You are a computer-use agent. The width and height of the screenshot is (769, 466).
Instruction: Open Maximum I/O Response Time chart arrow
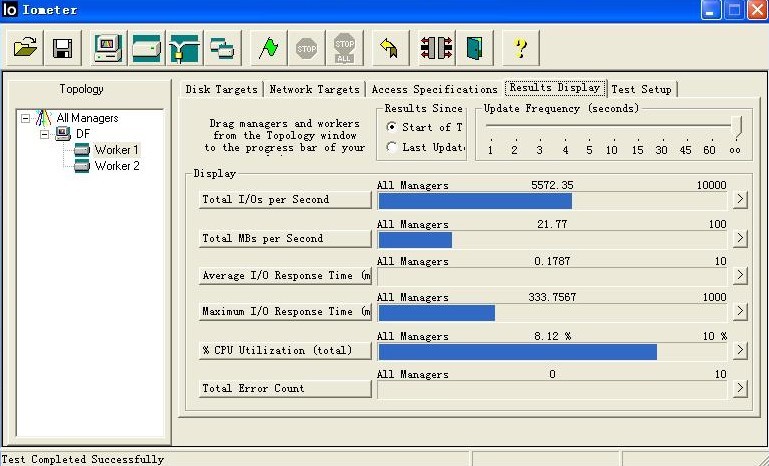pyautogui.click(x=740, y=311)
